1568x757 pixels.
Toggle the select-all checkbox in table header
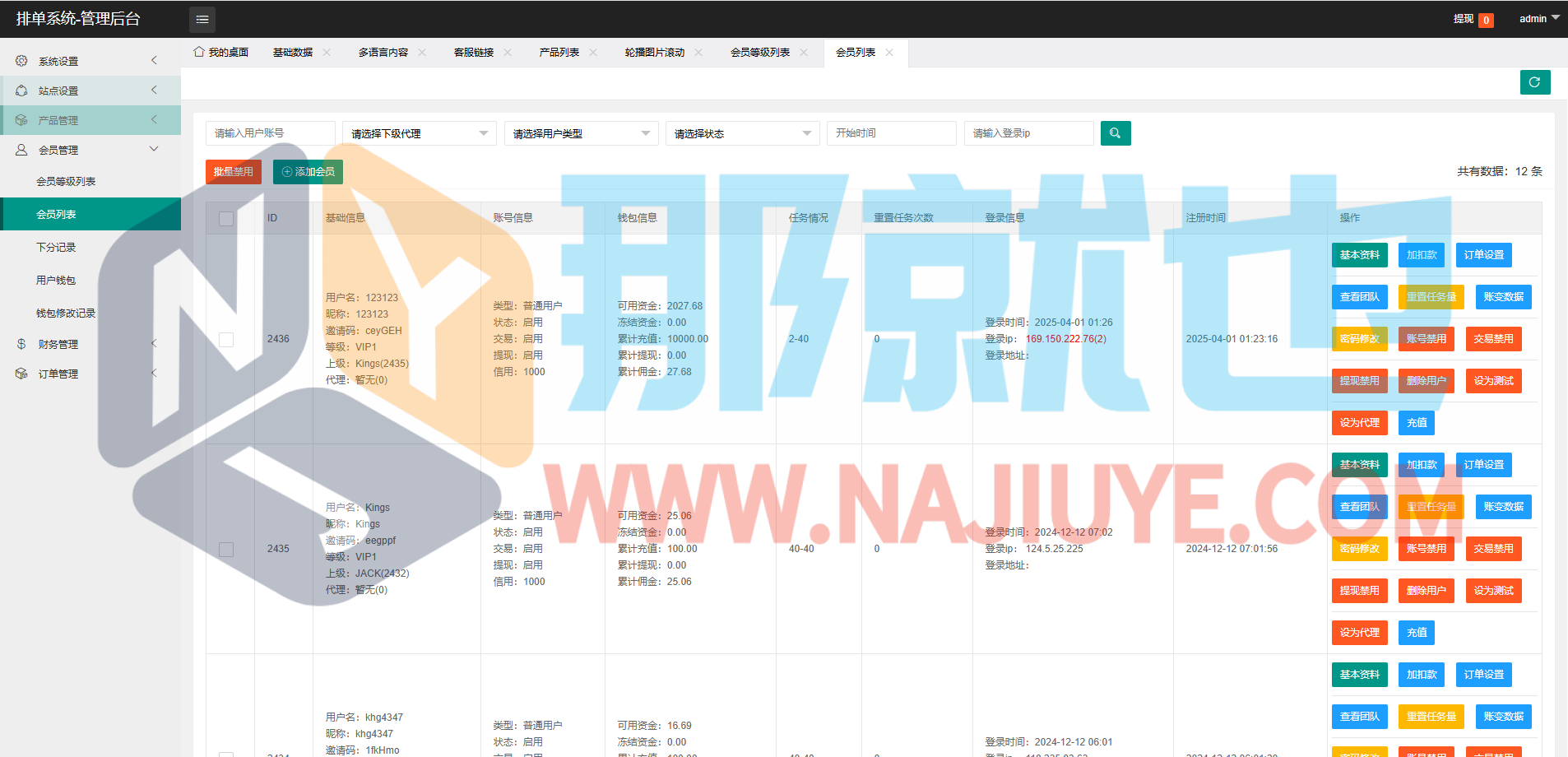point(226,219)
